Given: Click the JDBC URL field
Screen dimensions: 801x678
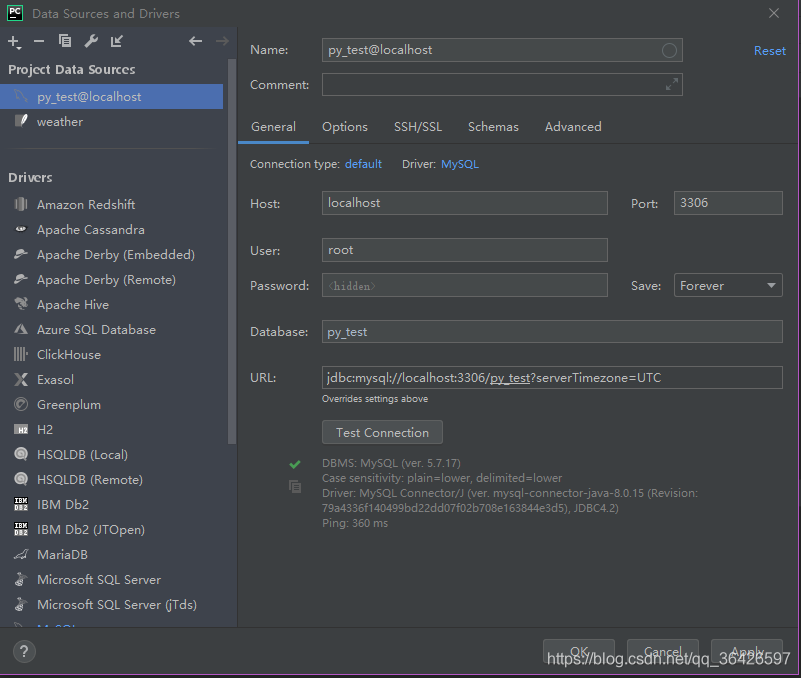Looking at the screenshot, I should (552, 378).
